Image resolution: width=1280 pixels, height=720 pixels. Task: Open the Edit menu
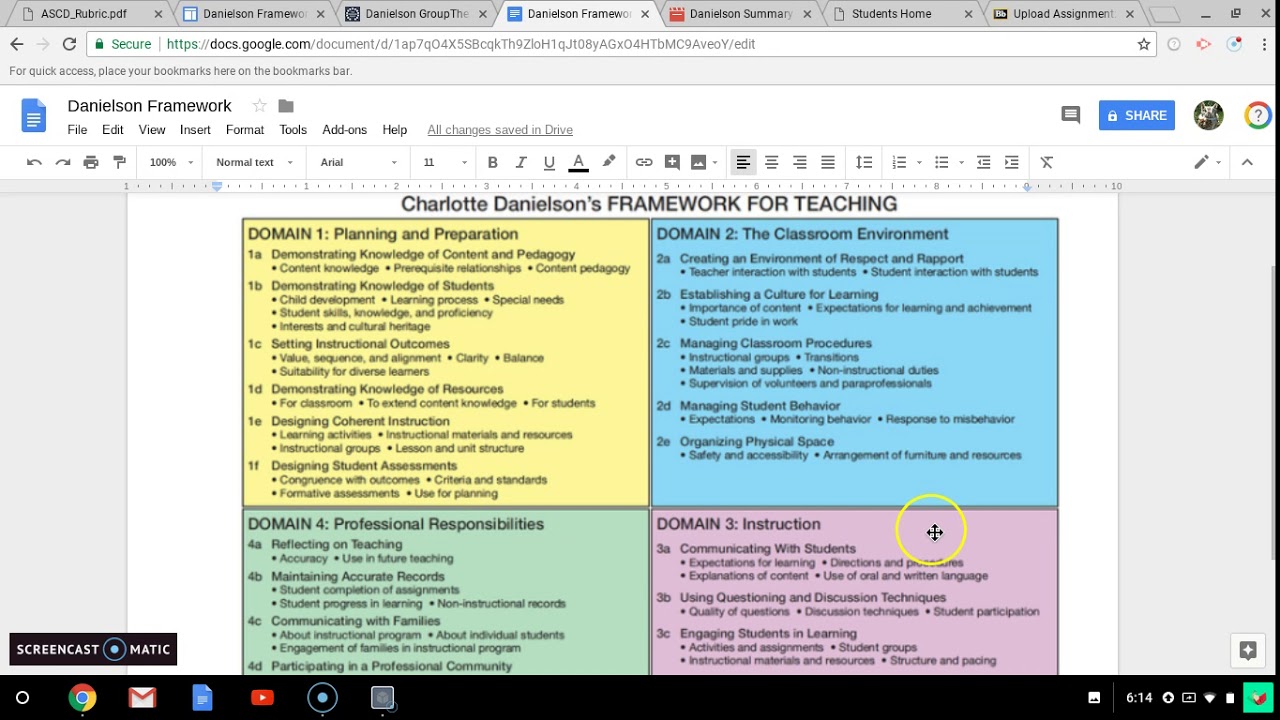pyautogui.click(x=112, y=130)
